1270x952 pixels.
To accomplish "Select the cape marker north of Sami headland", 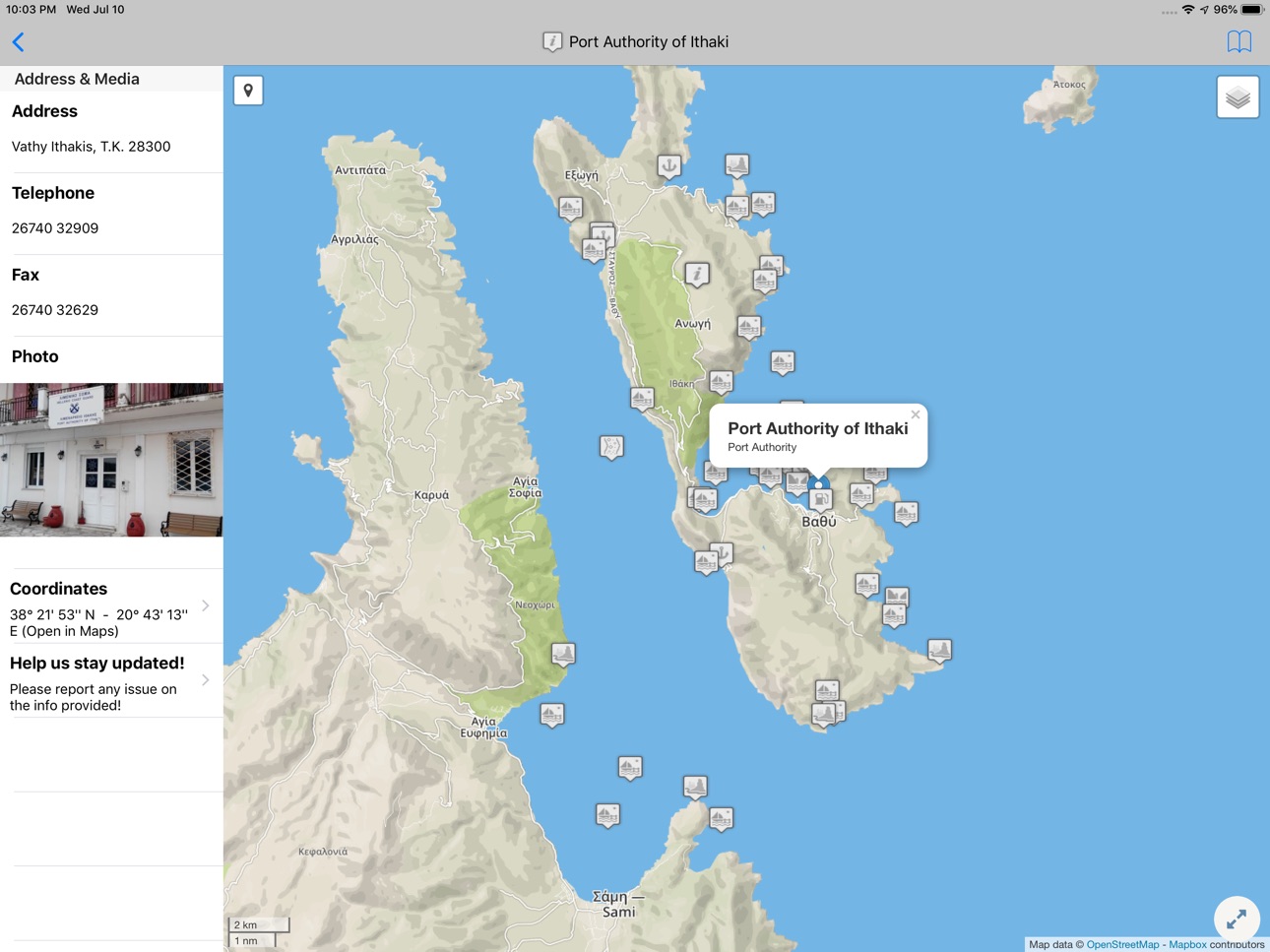I will [695, 787].
